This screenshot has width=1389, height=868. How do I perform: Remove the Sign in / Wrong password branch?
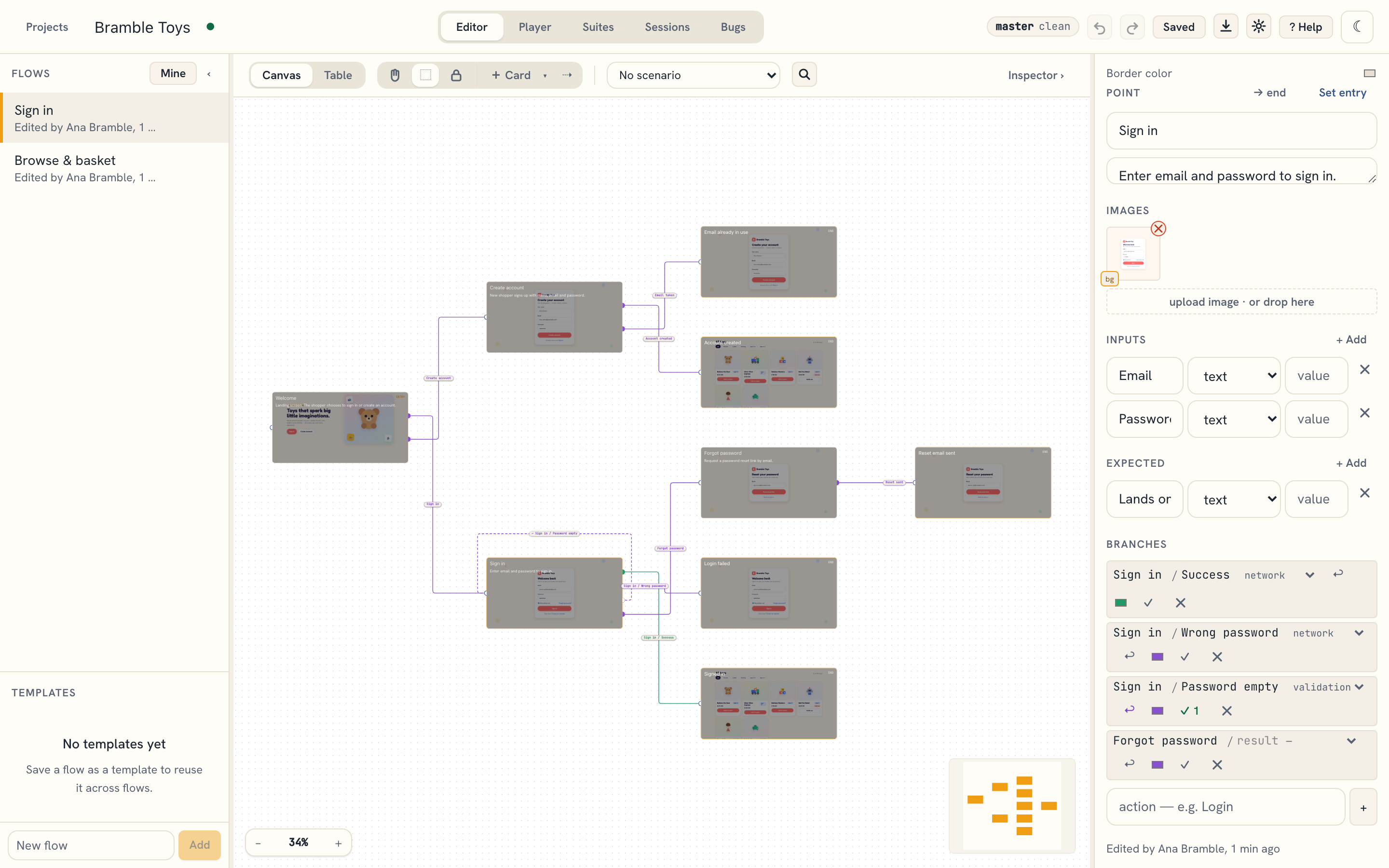(x=1217, y=657)
